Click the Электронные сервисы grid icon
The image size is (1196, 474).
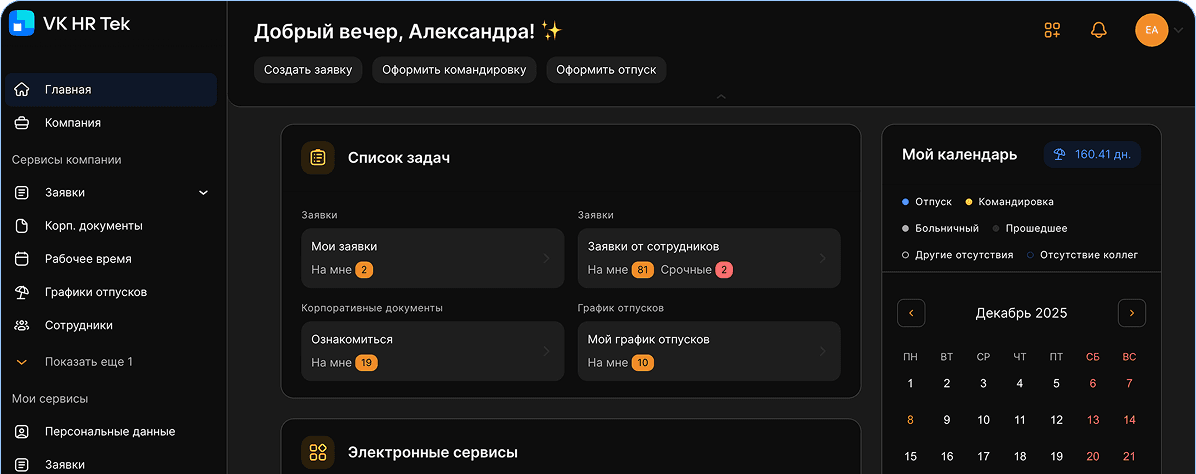pos(318,453)
